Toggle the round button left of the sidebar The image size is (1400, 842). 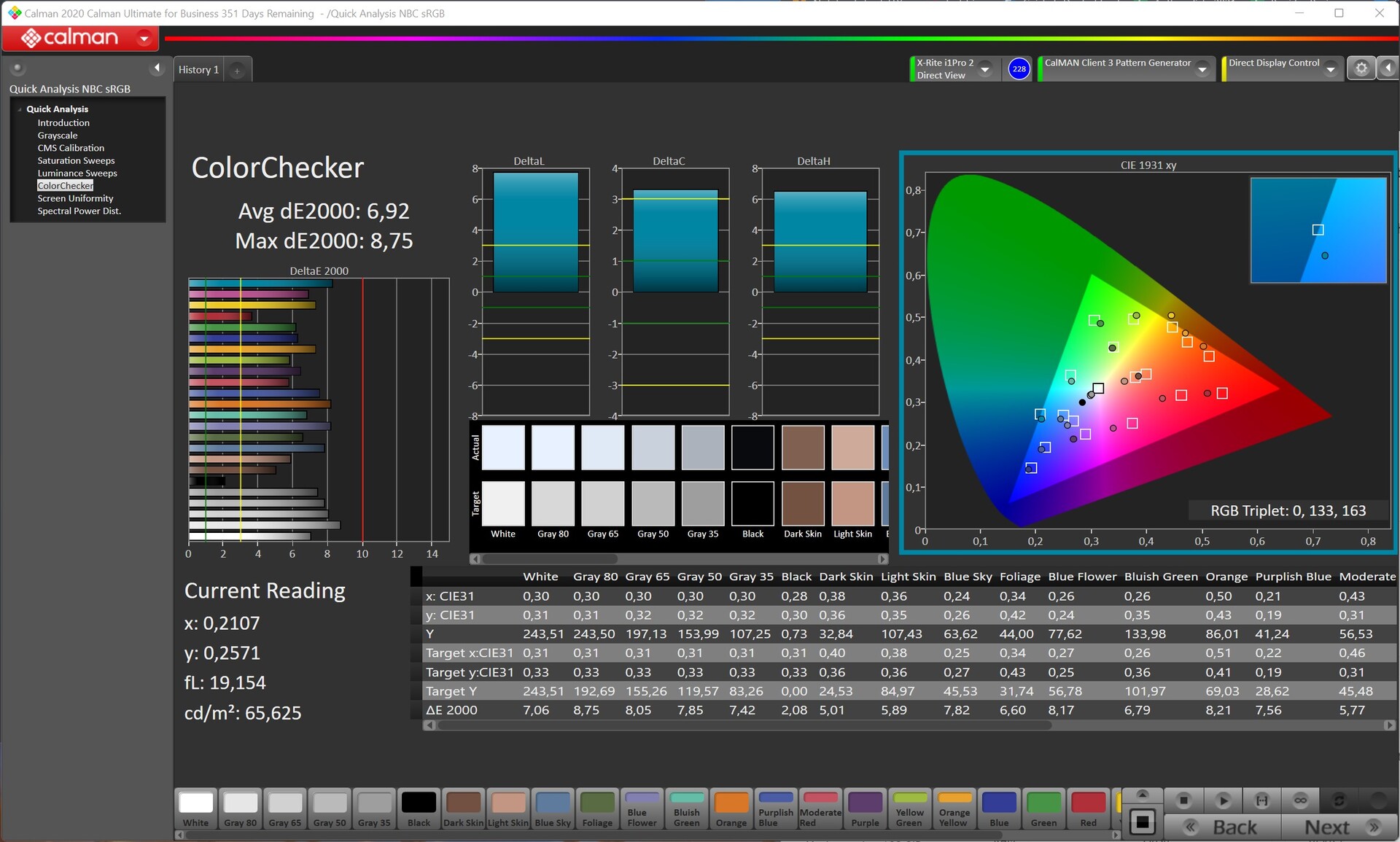[17, 69]
